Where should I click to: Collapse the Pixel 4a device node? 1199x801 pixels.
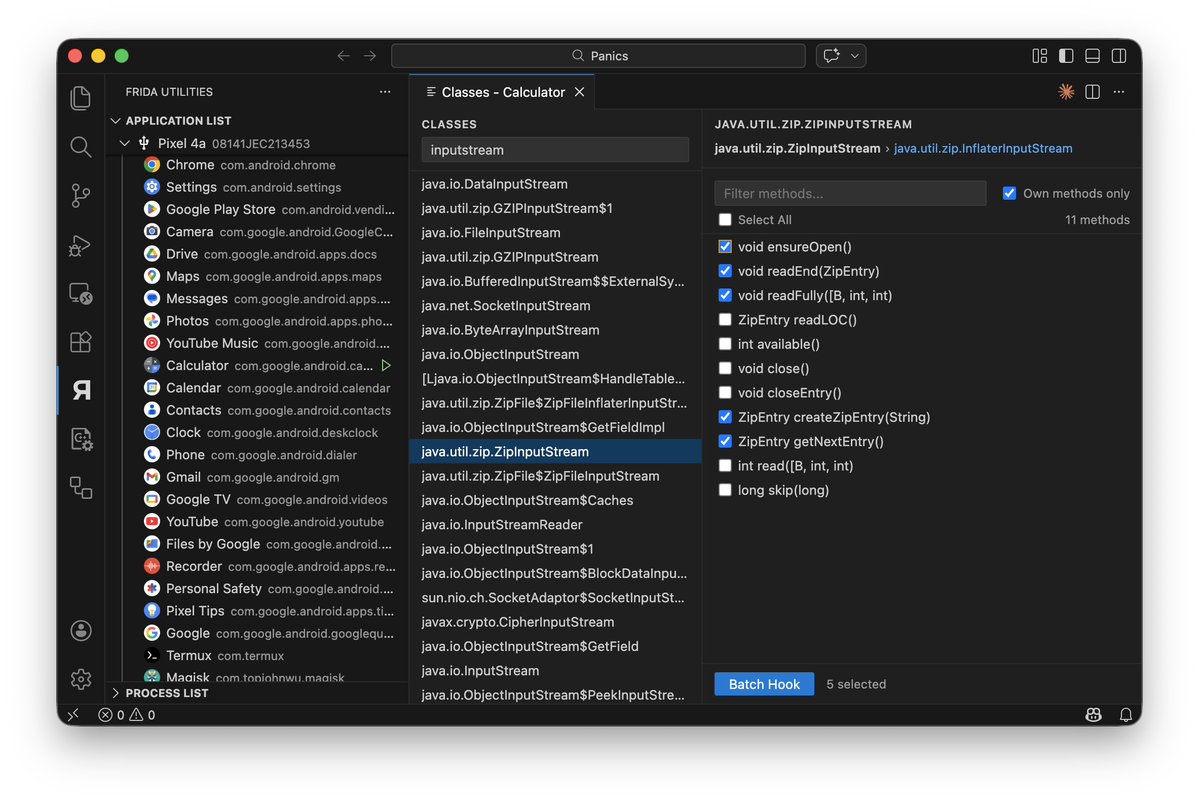(x=125, y=143)
